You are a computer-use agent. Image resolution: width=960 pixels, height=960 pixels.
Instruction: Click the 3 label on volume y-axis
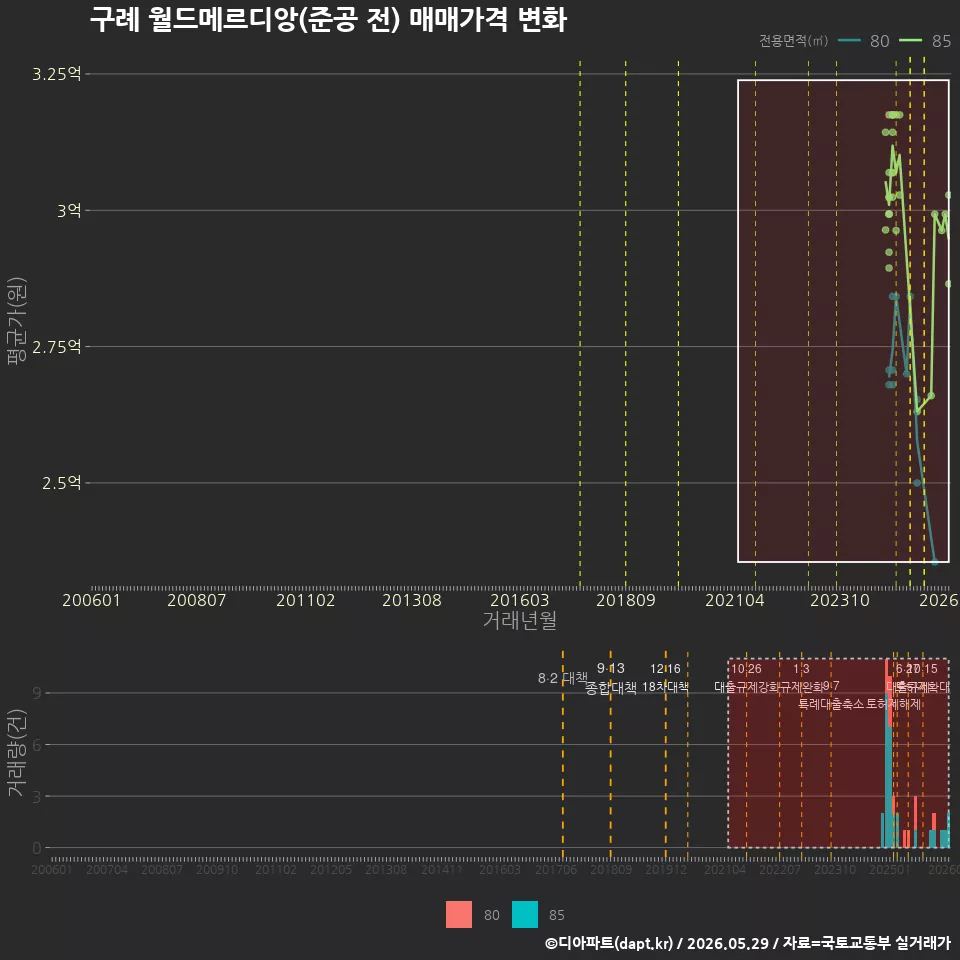tap(37, 797)
